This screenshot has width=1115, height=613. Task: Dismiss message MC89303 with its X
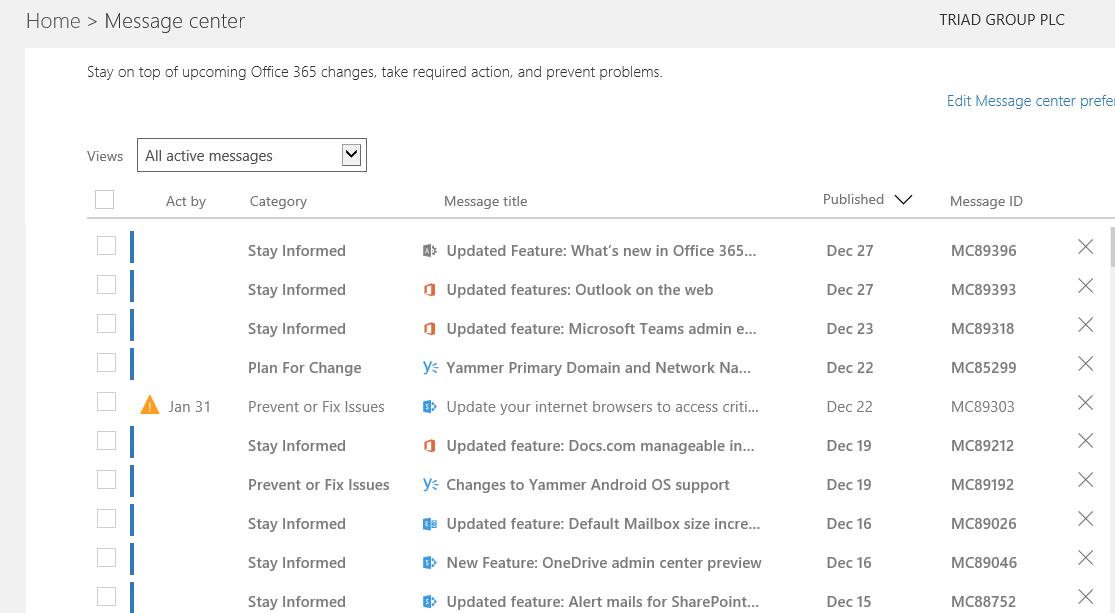point(1085,403)
